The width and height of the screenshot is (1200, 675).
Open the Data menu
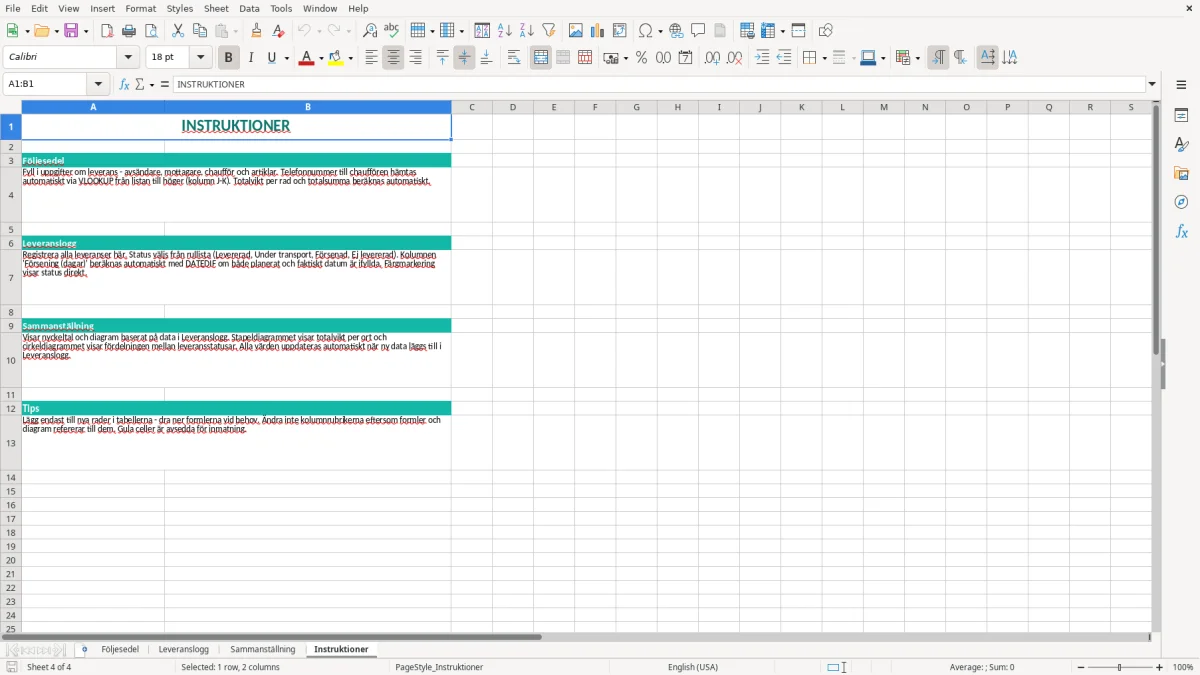(249, 8)
